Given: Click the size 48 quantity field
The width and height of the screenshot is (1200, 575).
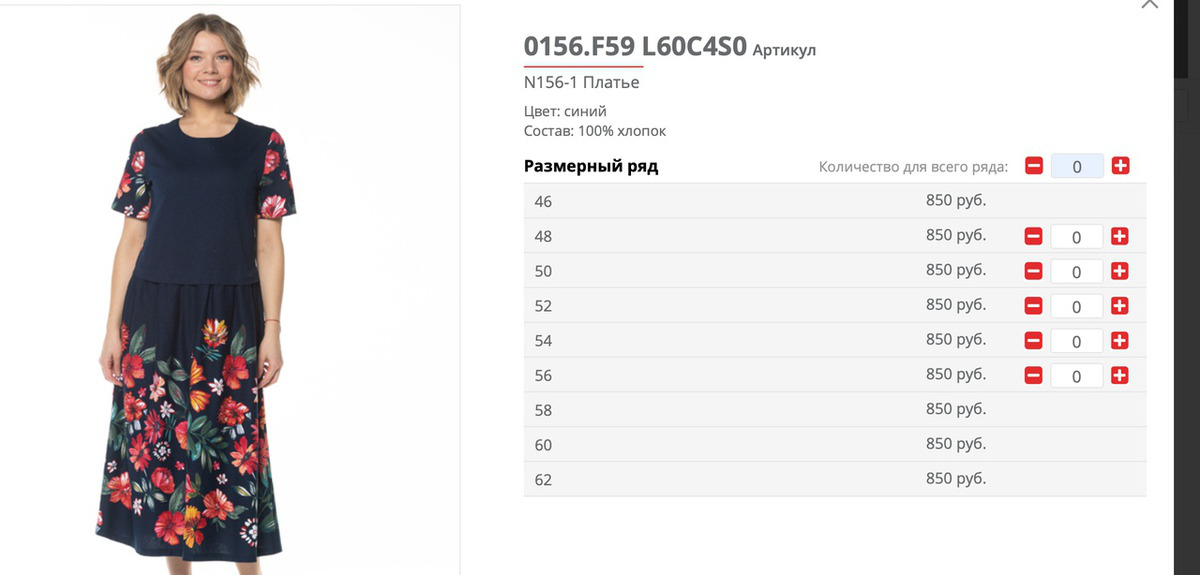Looking at the screenshot, I should [1077, 237].
